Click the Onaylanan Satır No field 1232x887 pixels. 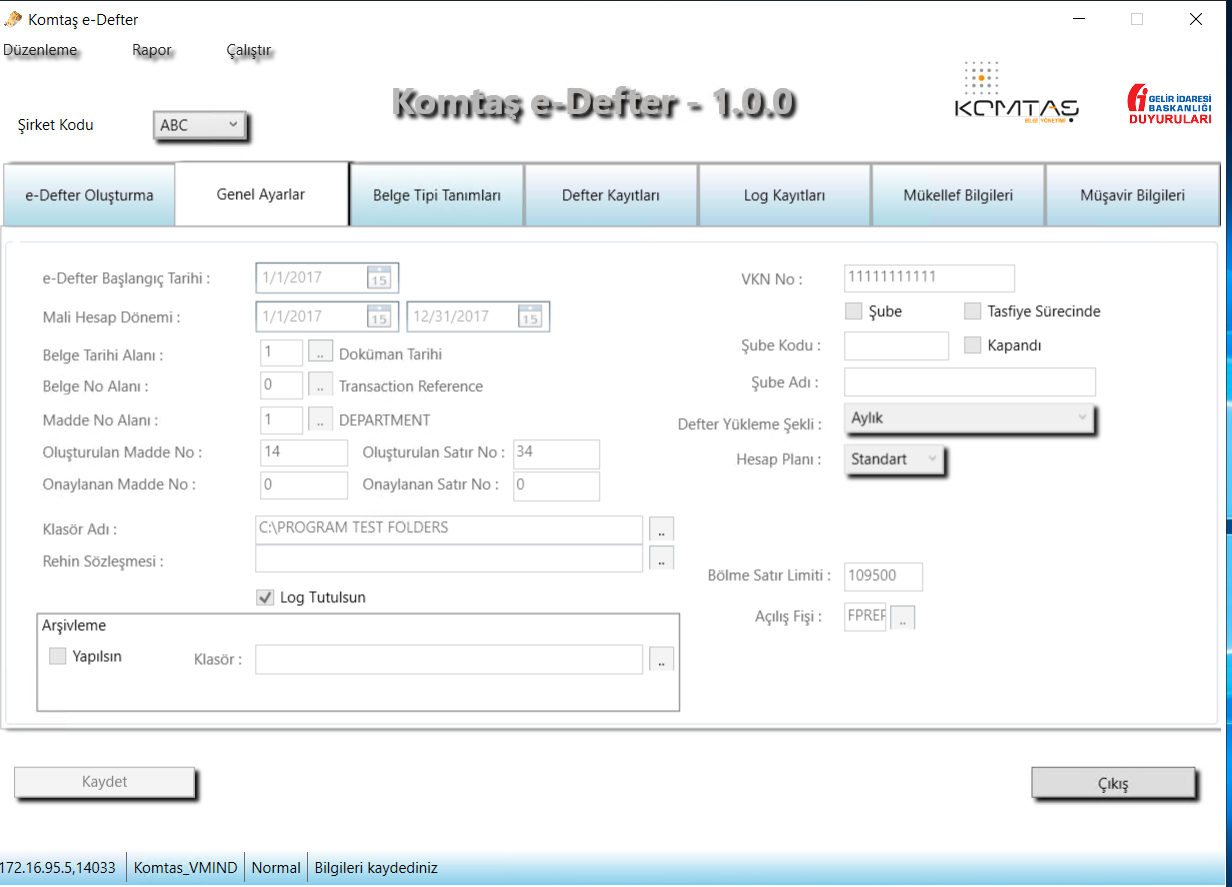coord(556,485)
